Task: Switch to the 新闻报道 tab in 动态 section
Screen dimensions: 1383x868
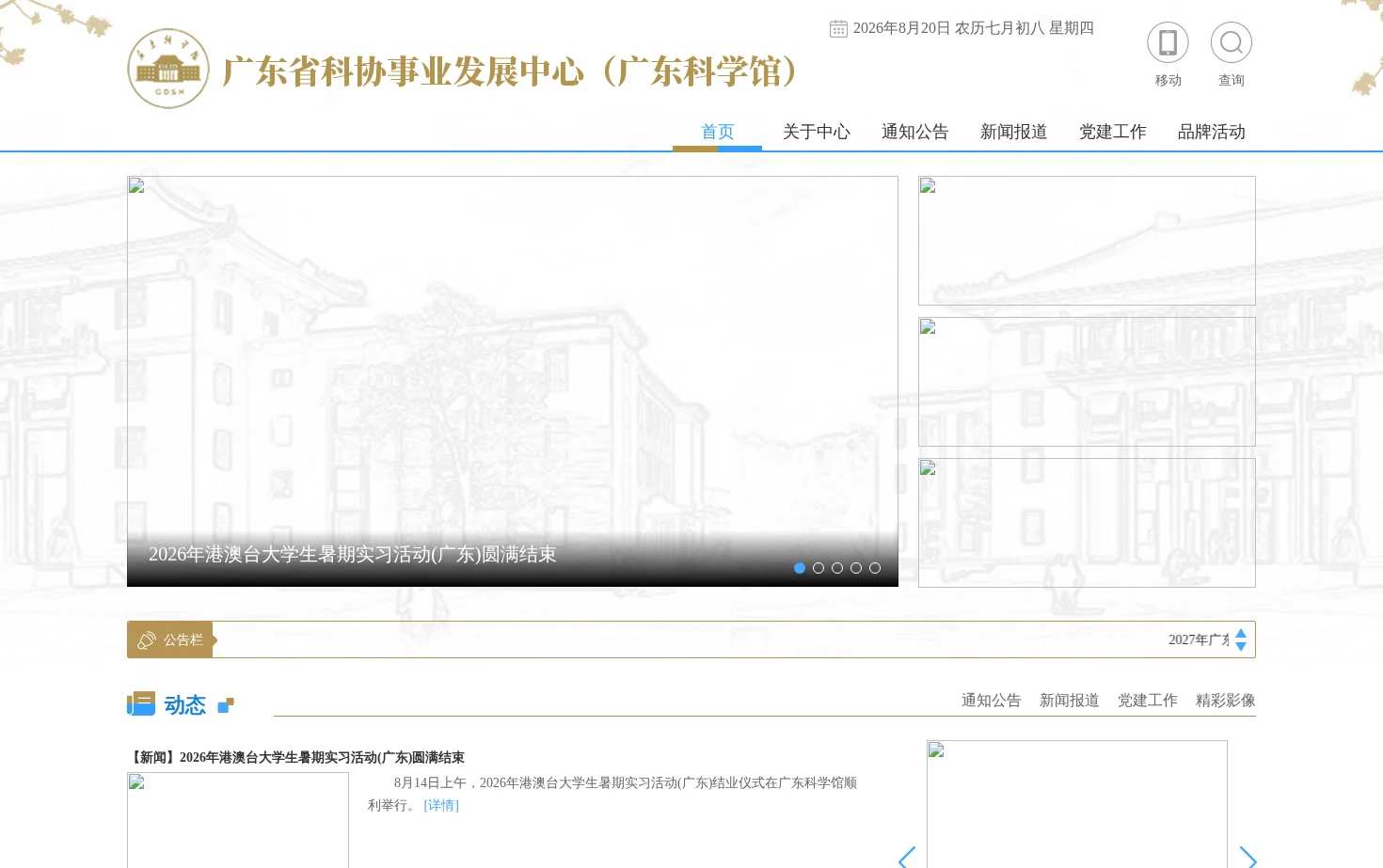Action: coord(1069,701)
